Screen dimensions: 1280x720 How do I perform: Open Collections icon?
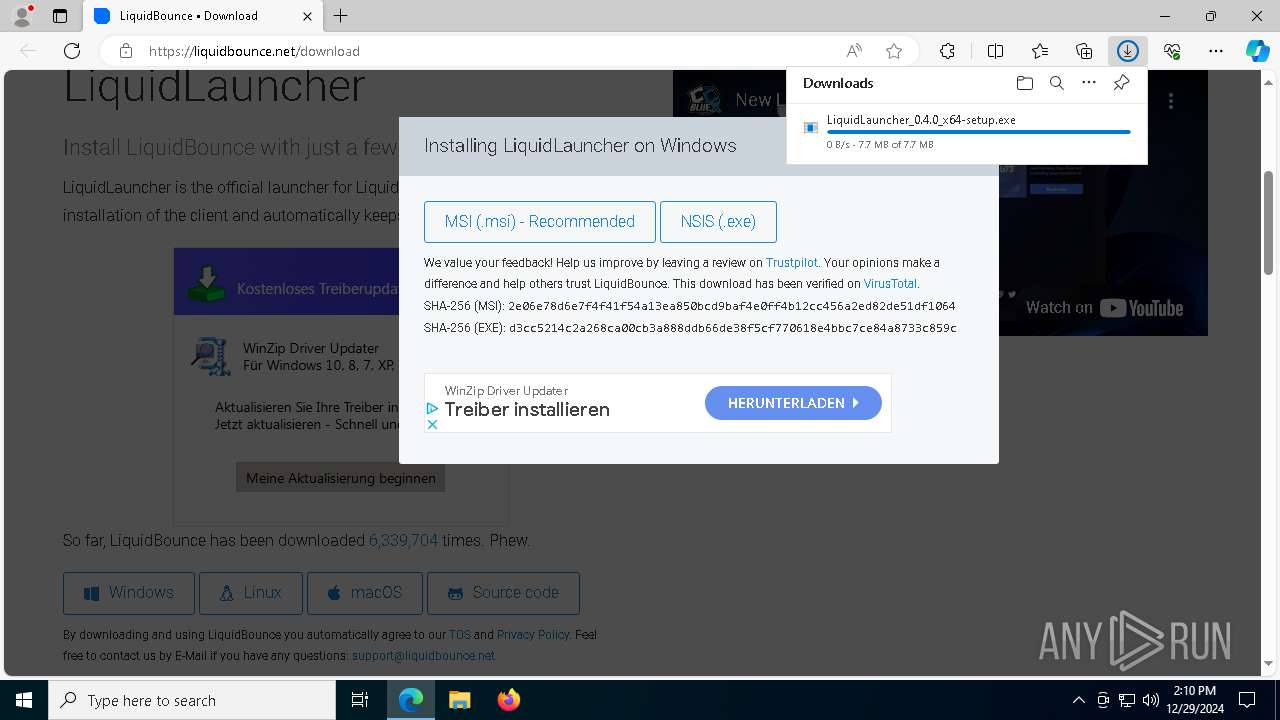click(1084, 51)
